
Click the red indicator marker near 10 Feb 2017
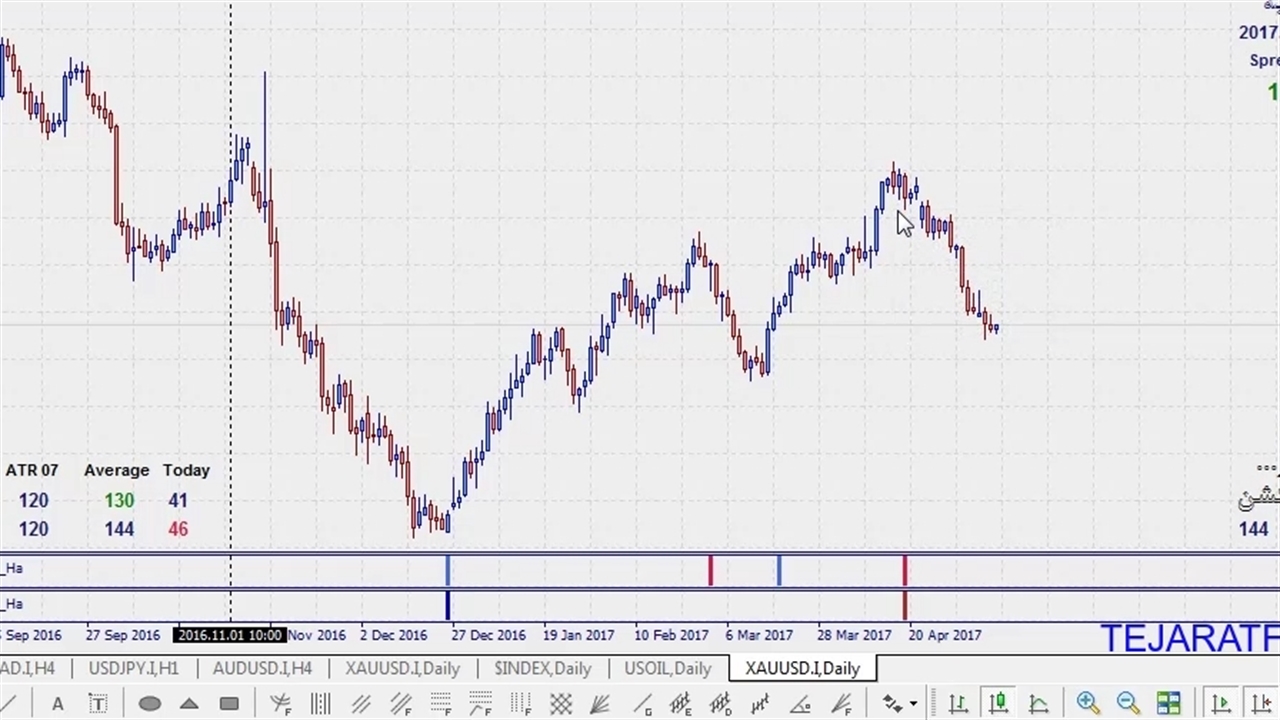click(x=710, y=570)
